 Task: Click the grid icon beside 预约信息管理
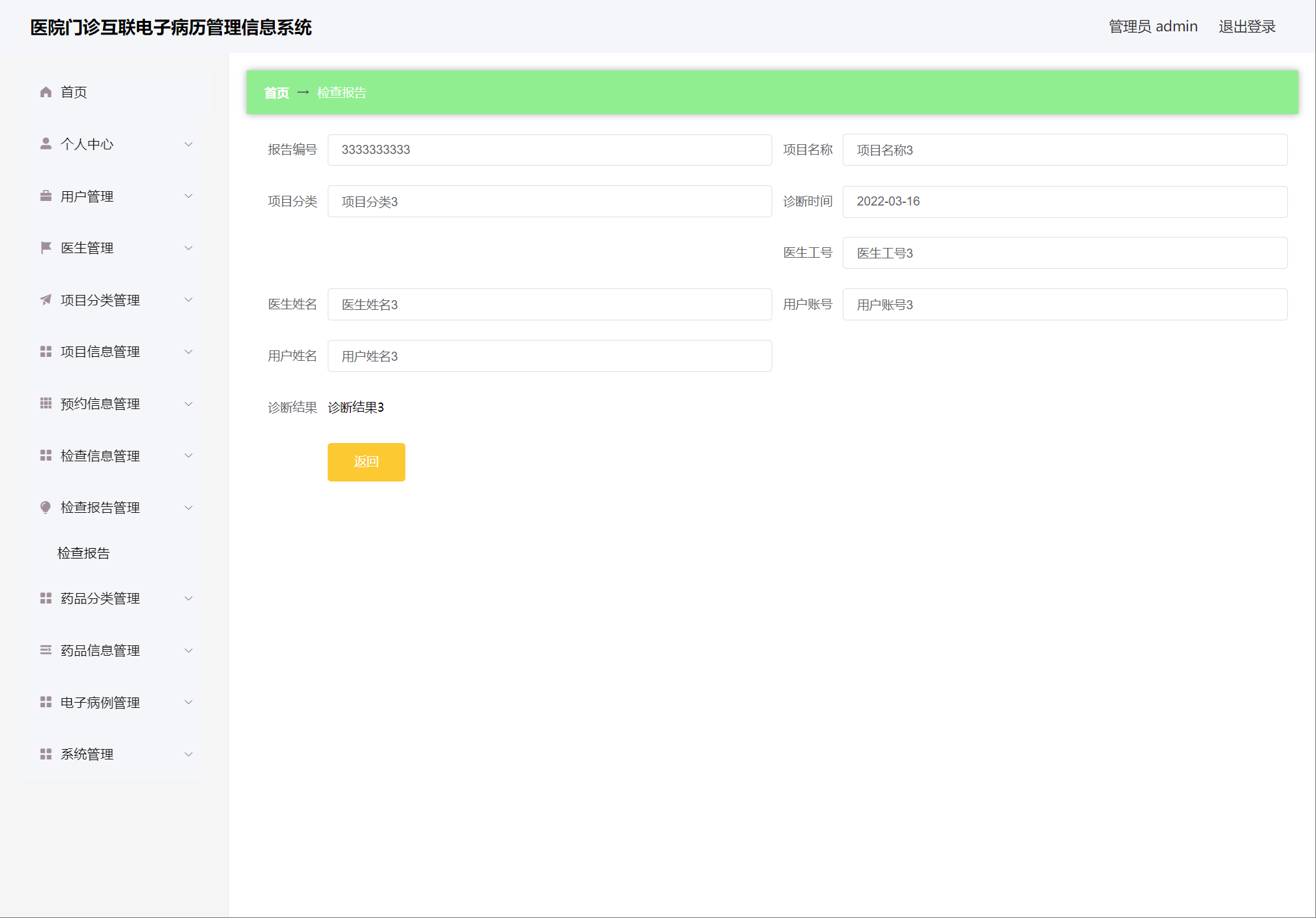46,403
